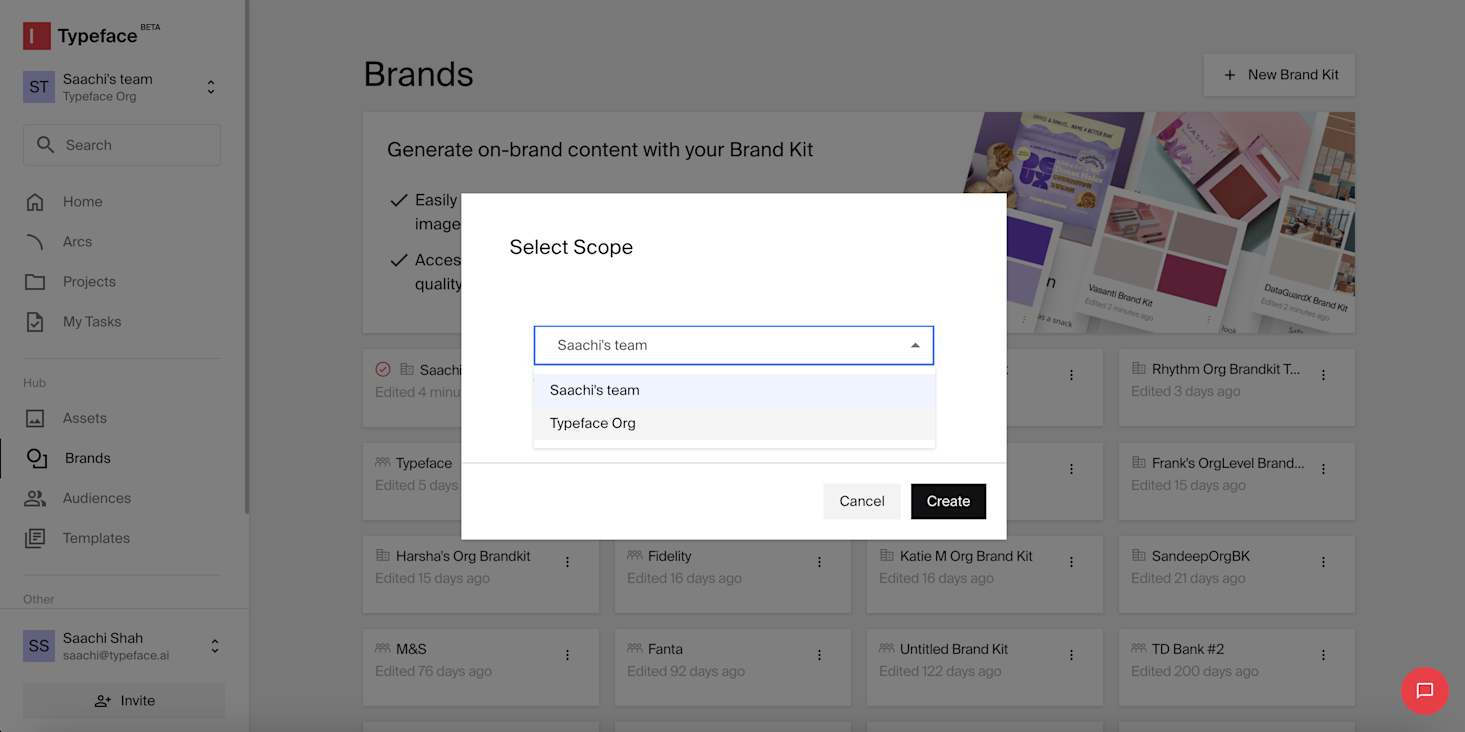Click the Projects folder icon
Image resolution: width=1465 pixels, height=732 pixels.
[35, 282]
